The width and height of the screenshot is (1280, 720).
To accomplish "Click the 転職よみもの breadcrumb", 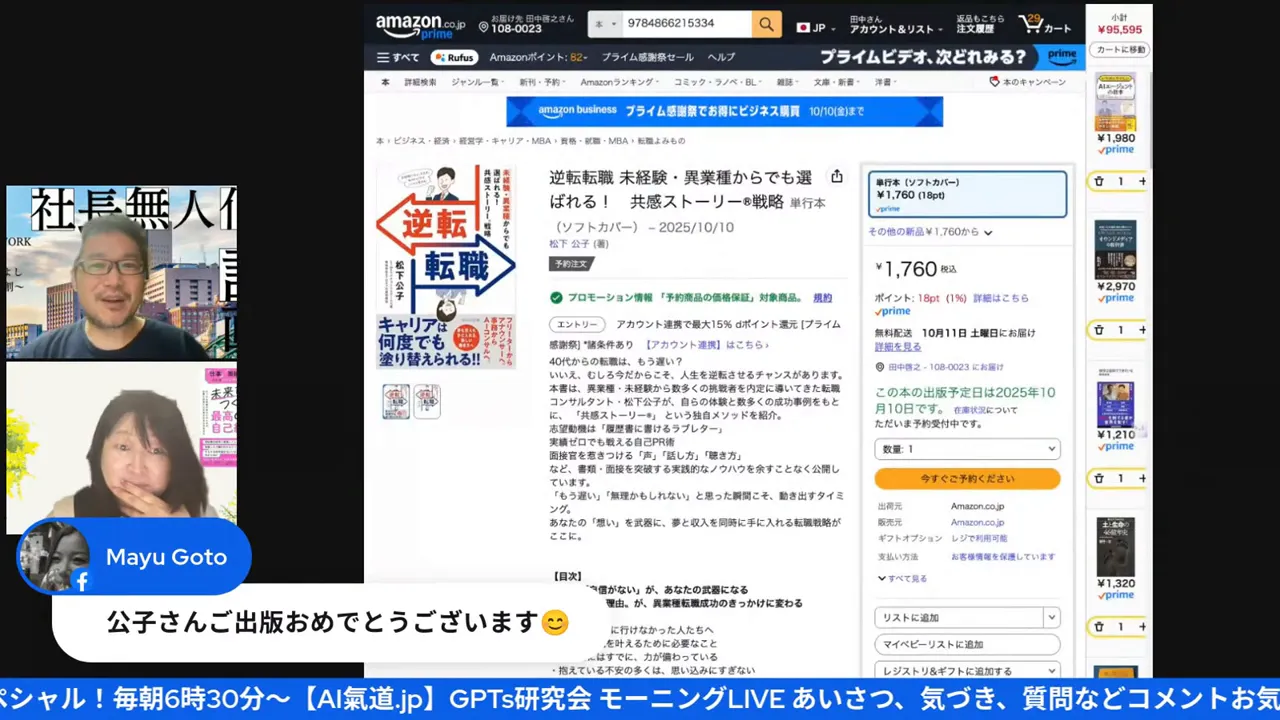I will point(661,141).
